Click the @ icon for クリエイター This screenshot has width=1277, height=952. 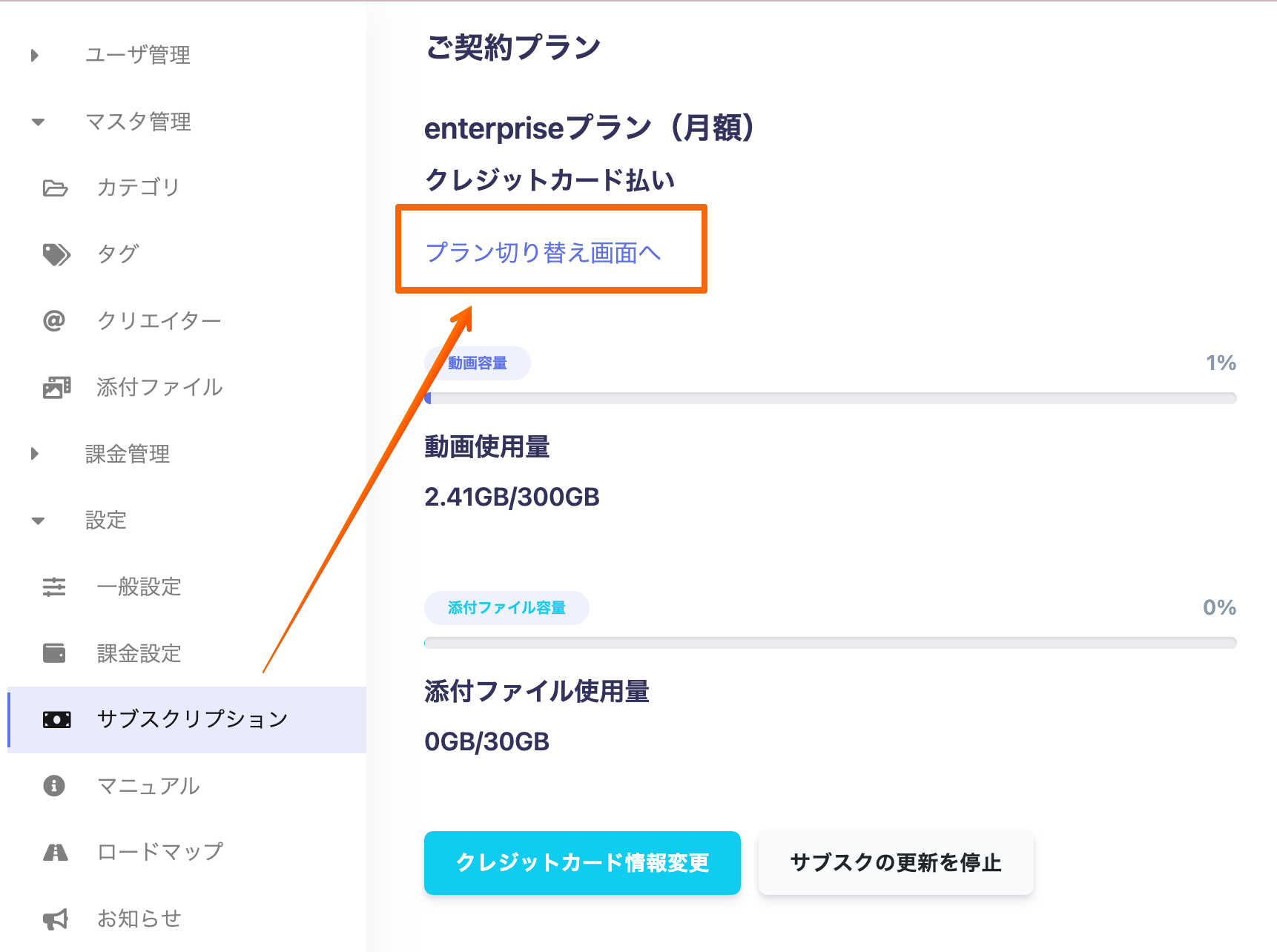(54, 320)
